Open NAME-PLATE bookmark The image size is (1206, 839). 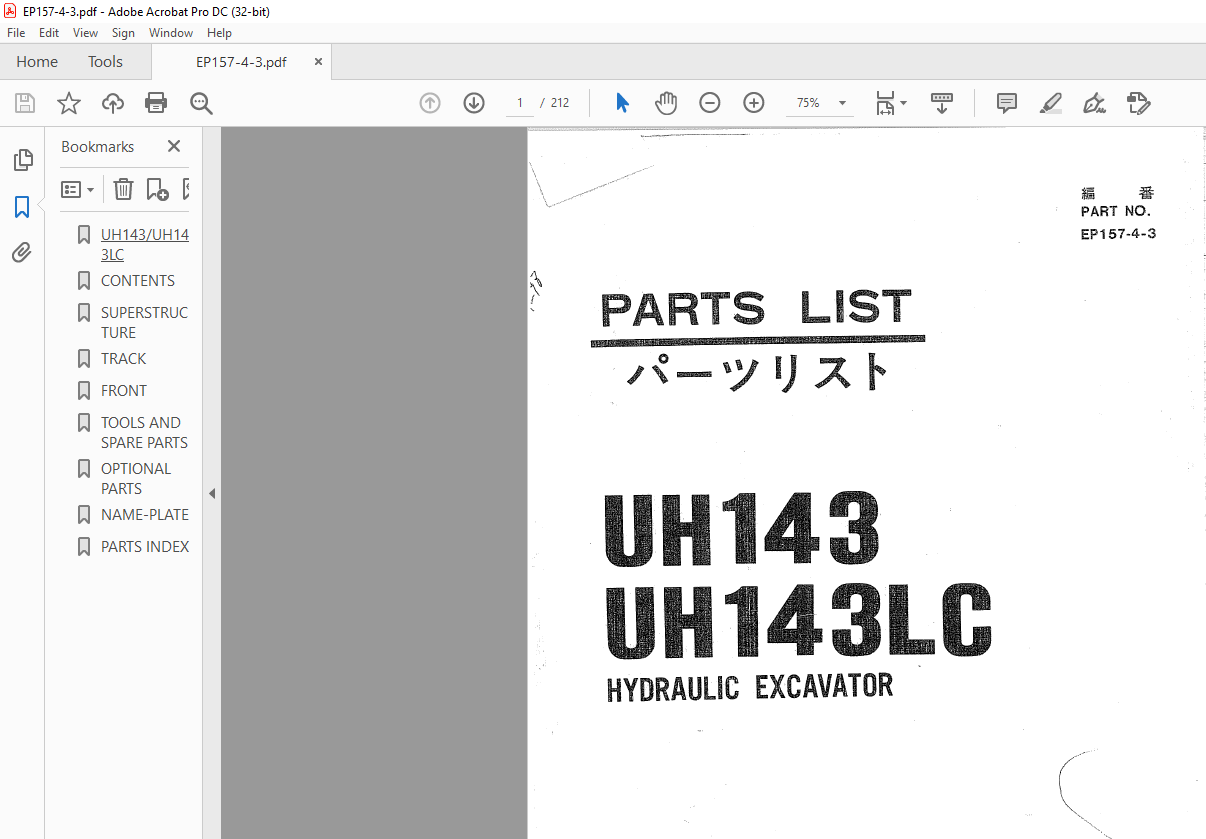coord(145,515)
